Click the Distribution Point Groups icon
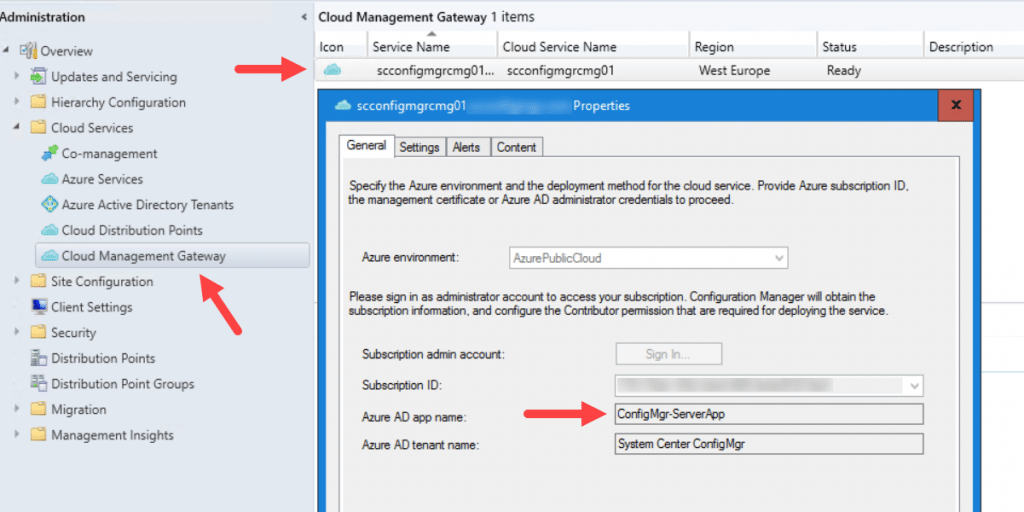The height and width of the screenshot is (512, 1024). 39,384
